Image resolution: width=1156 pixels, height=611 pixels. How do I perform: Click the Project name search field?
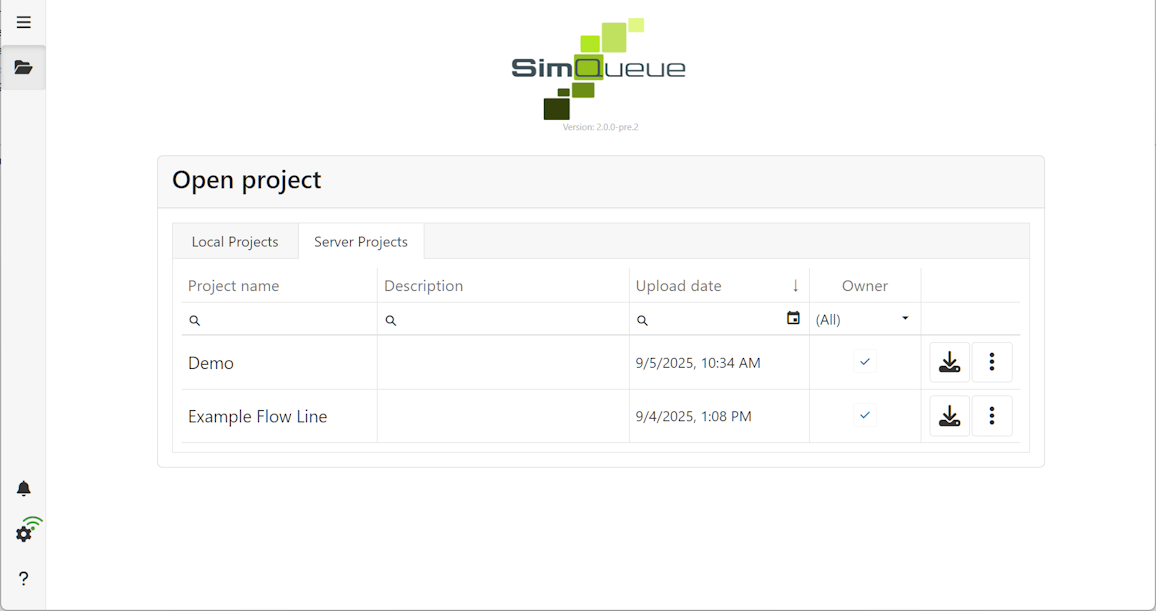click(x=270, y=319)
